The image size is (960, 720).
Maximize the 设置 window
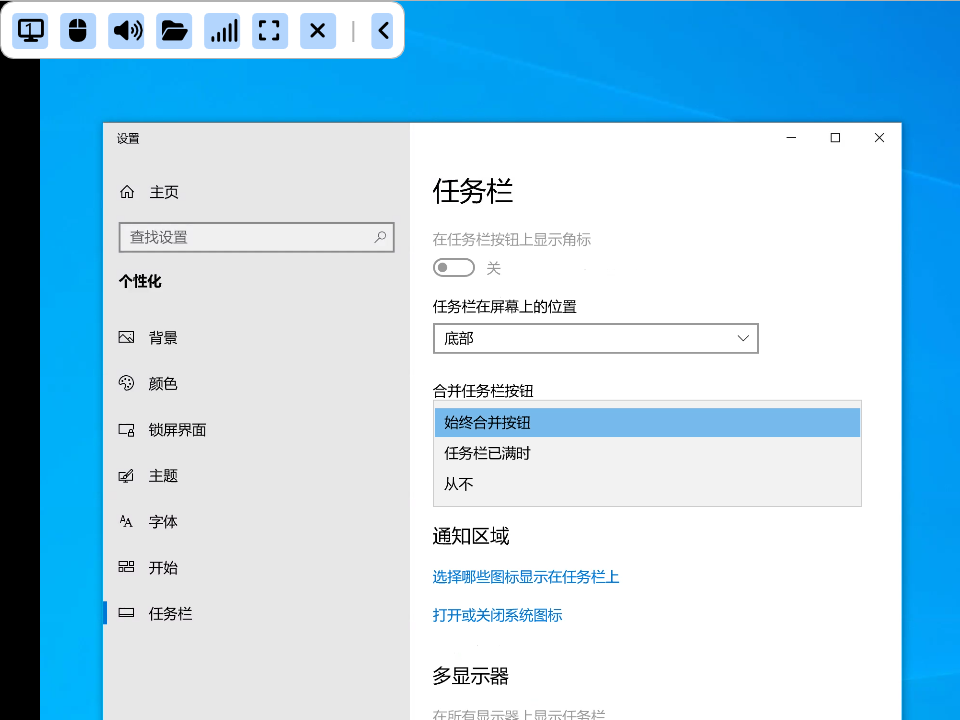tap(835, 138)
